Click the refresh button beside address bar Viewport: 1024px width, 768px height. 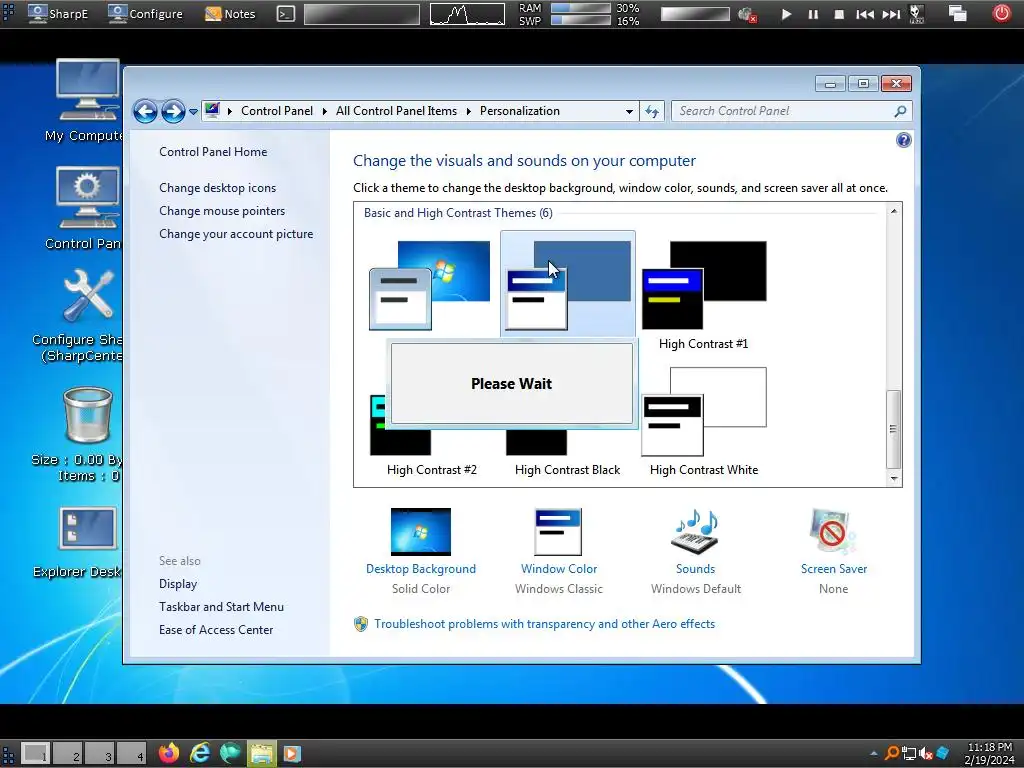pos(652,112)
